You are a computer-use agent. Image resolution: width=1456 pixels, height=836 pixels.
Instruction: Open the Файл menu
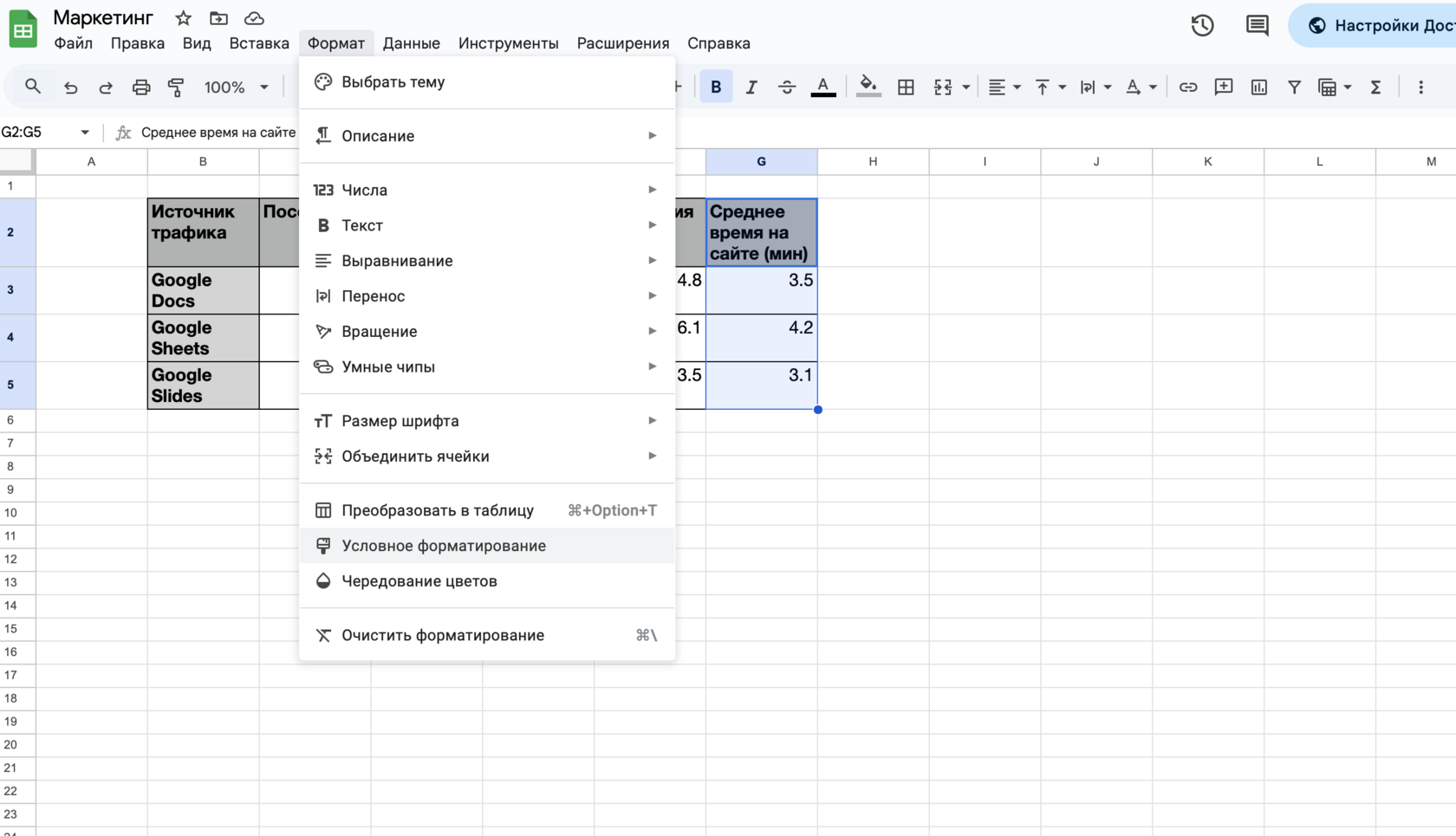tap(73, 43)
